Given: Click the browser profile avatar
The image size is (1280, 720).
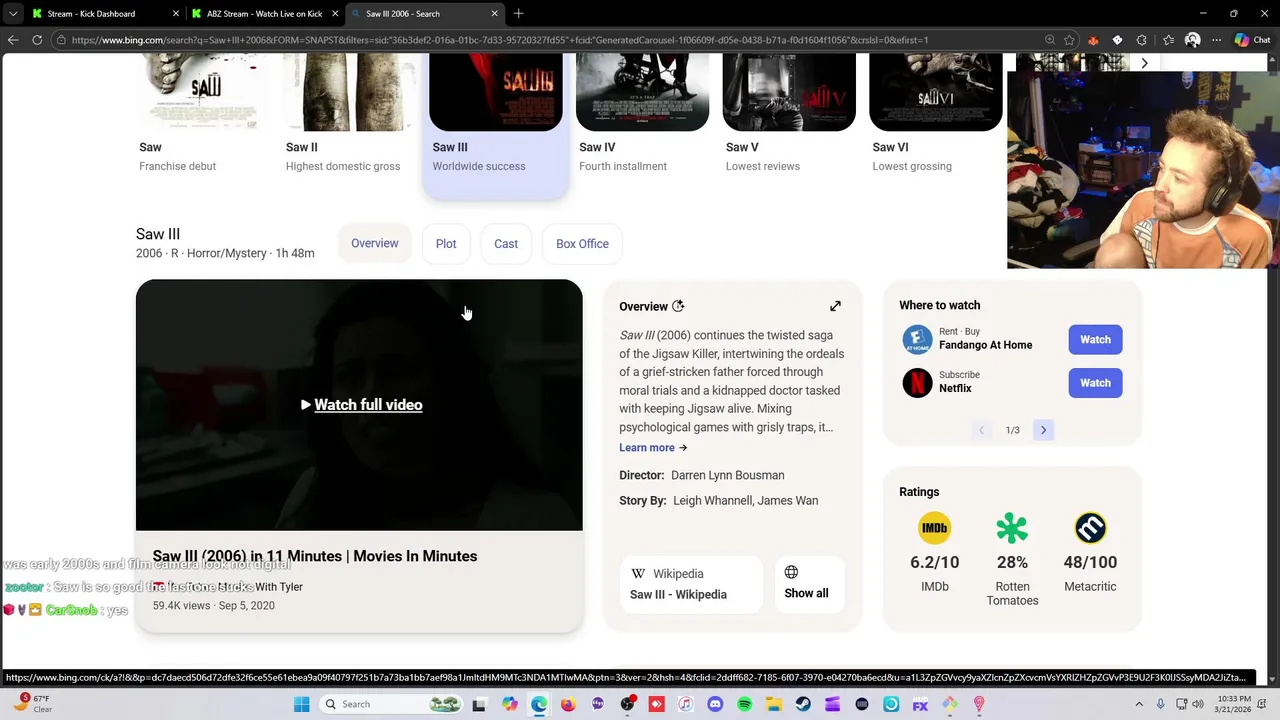Looking at the screenshot, I should [x=1192, y=40].
